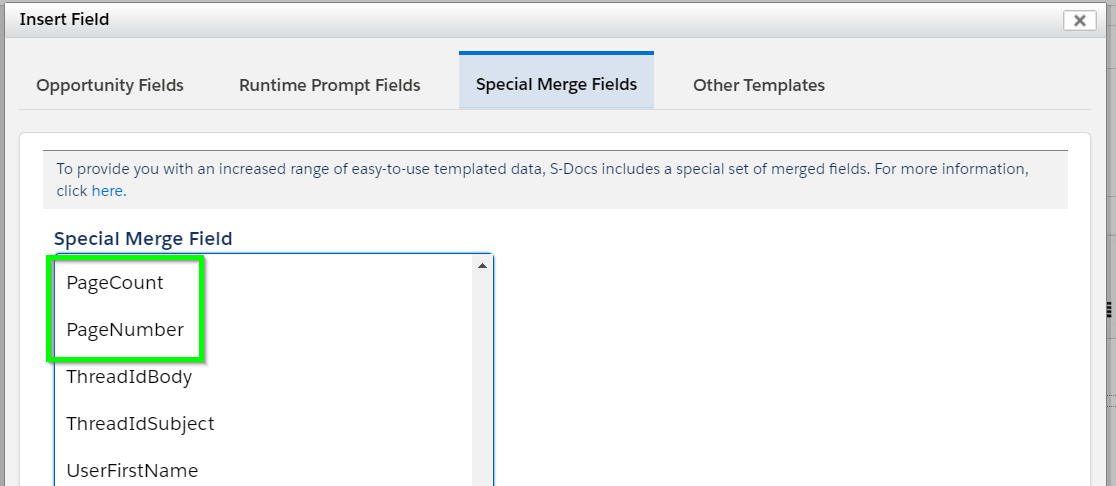Click the X icon in the dialog corner
Screen dimensions: 1116x486
click(1079, 20)
